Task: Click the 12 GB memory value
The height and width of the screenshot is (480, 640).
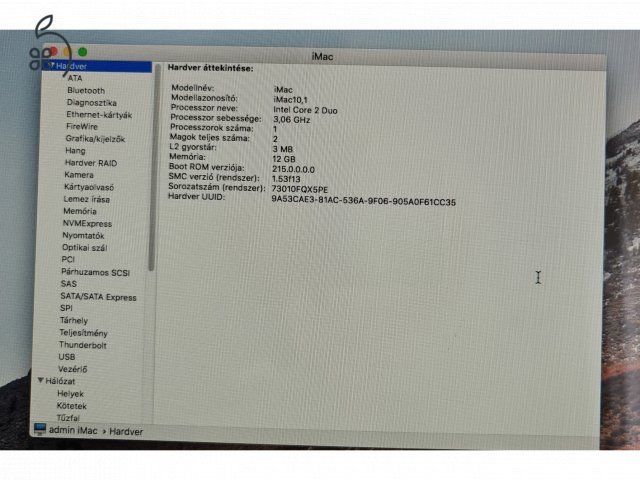Action: [x=284, y=159]
